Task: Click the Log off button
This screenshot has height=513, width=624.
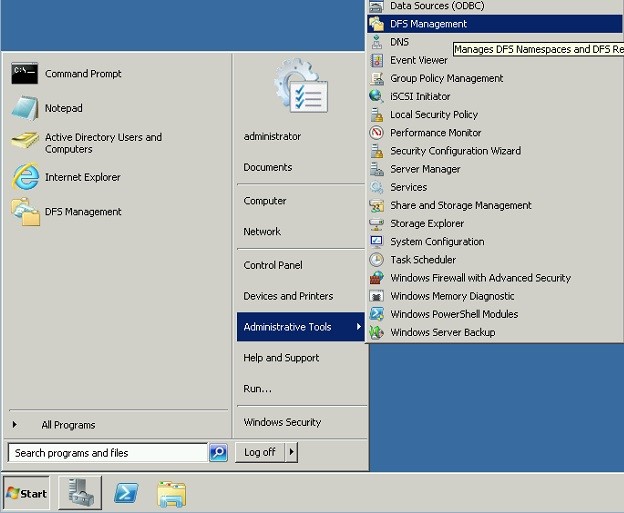Action: click(x=260, y=452)
